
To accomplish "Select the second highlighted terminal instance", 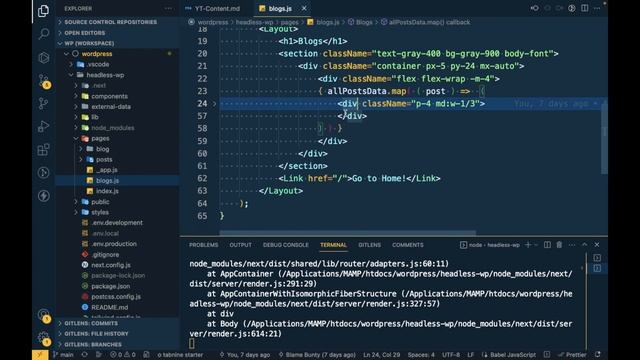I will [597, 268].
